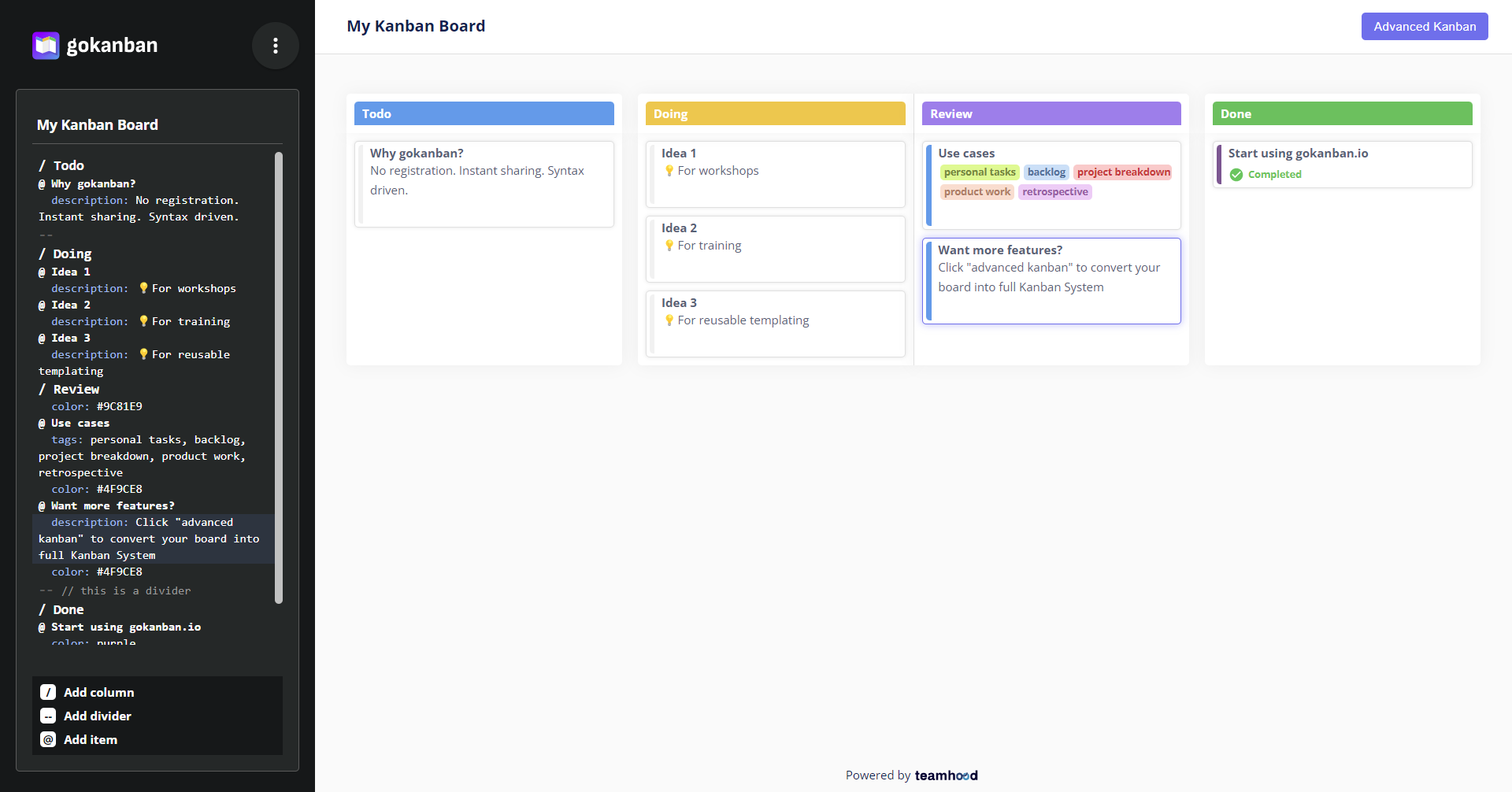Click '@ Start using gokanban.io' editor line
Viewport: 1512px width, 792px height.
120,627
